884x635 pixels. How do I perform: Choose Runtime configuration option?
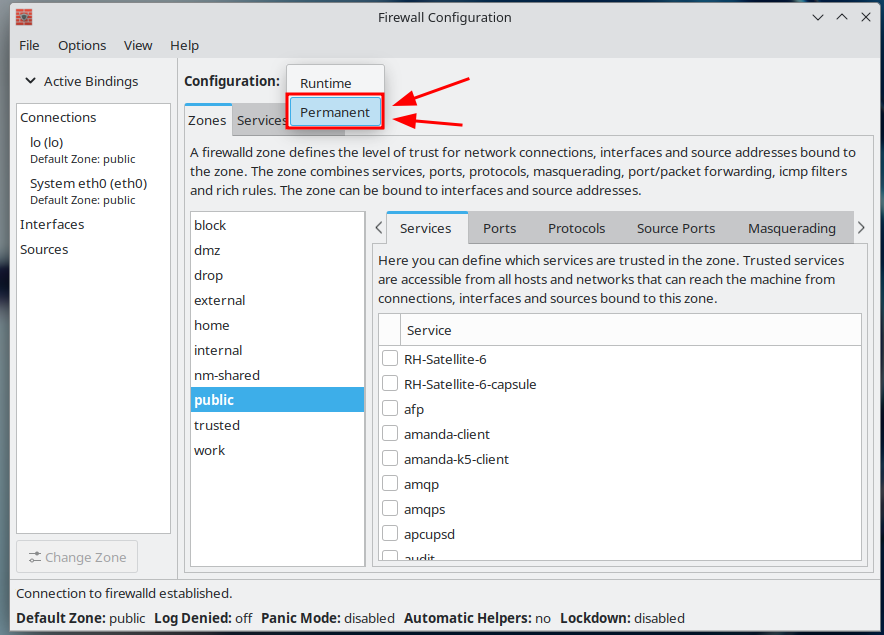[x=326, y=84]
